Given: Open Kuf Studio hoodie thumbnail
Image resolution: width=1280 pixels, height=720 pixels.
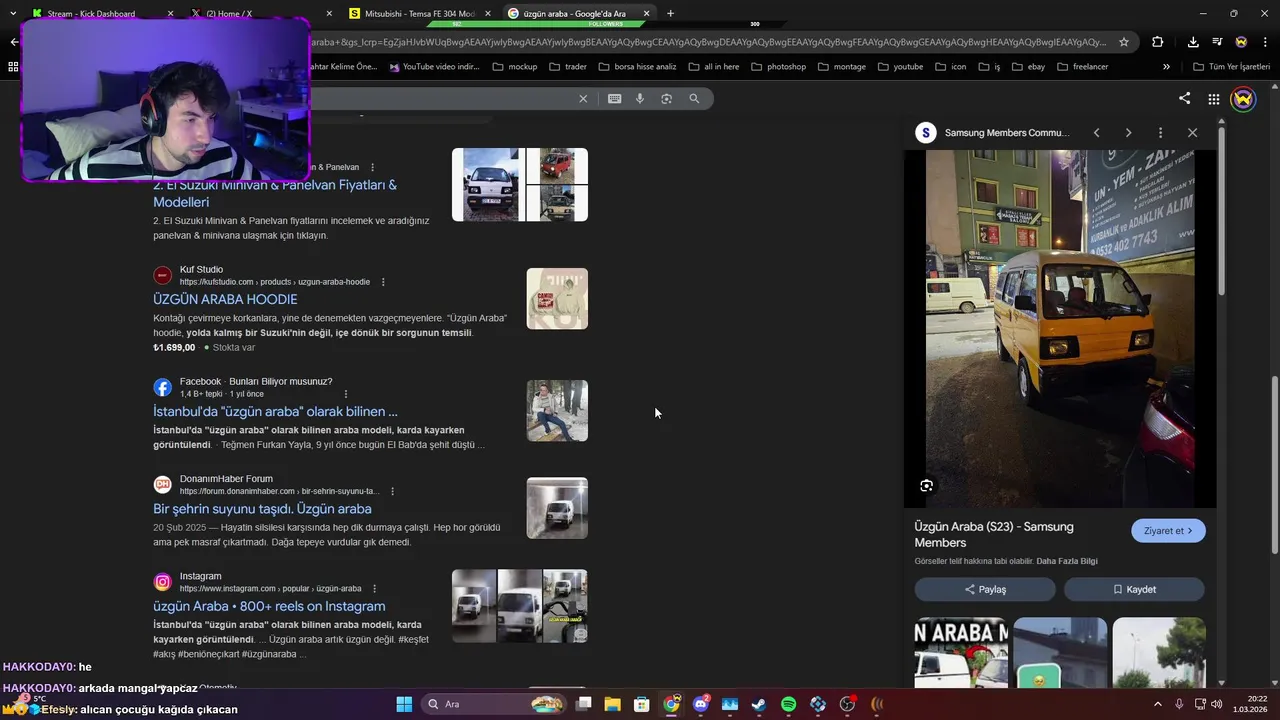Looking at the screenshot, I should [557, 299].
